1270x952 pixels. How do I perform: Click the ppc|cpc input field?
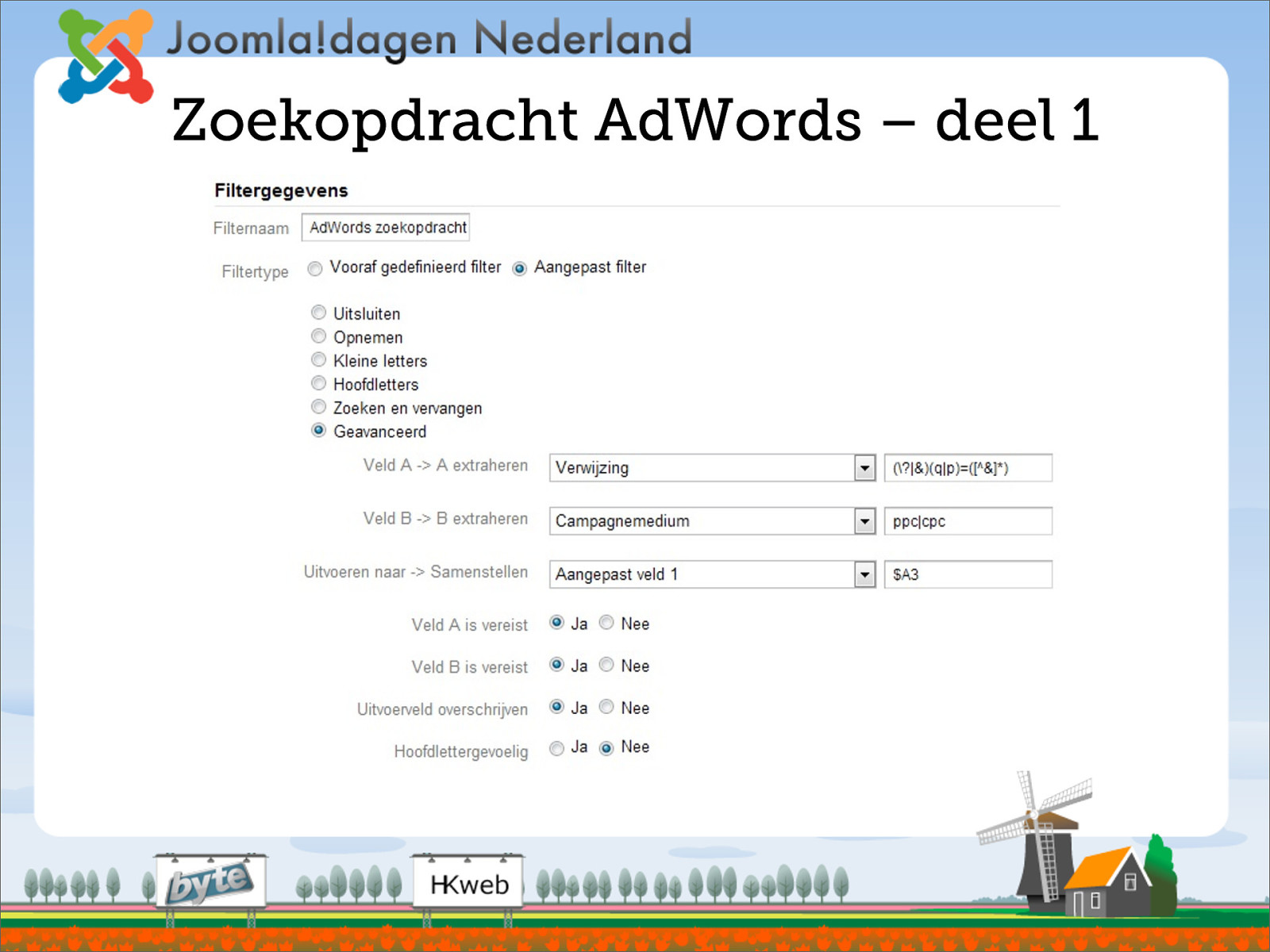(x=968, y=521)
